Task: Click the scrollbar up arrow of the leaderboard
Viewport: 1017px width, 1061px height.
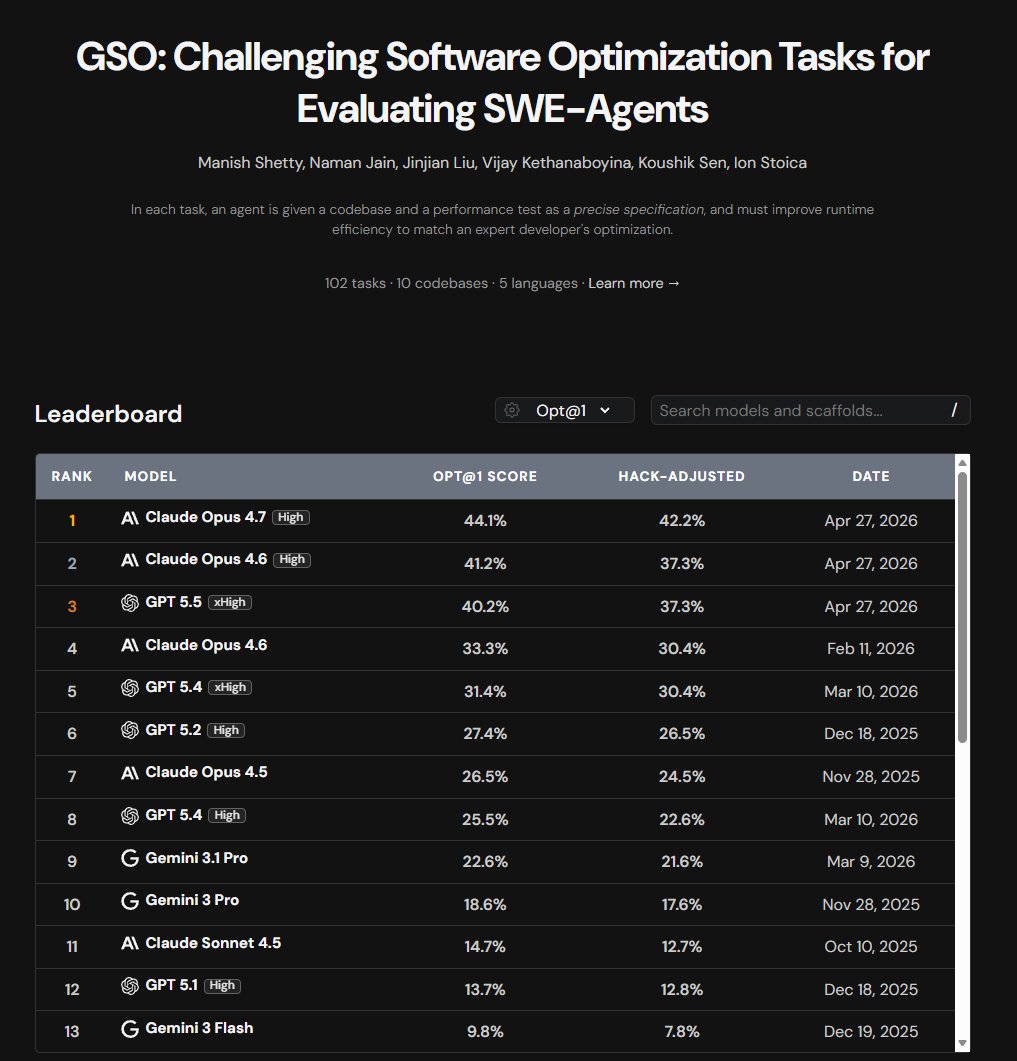Action: tap(962, 463)
